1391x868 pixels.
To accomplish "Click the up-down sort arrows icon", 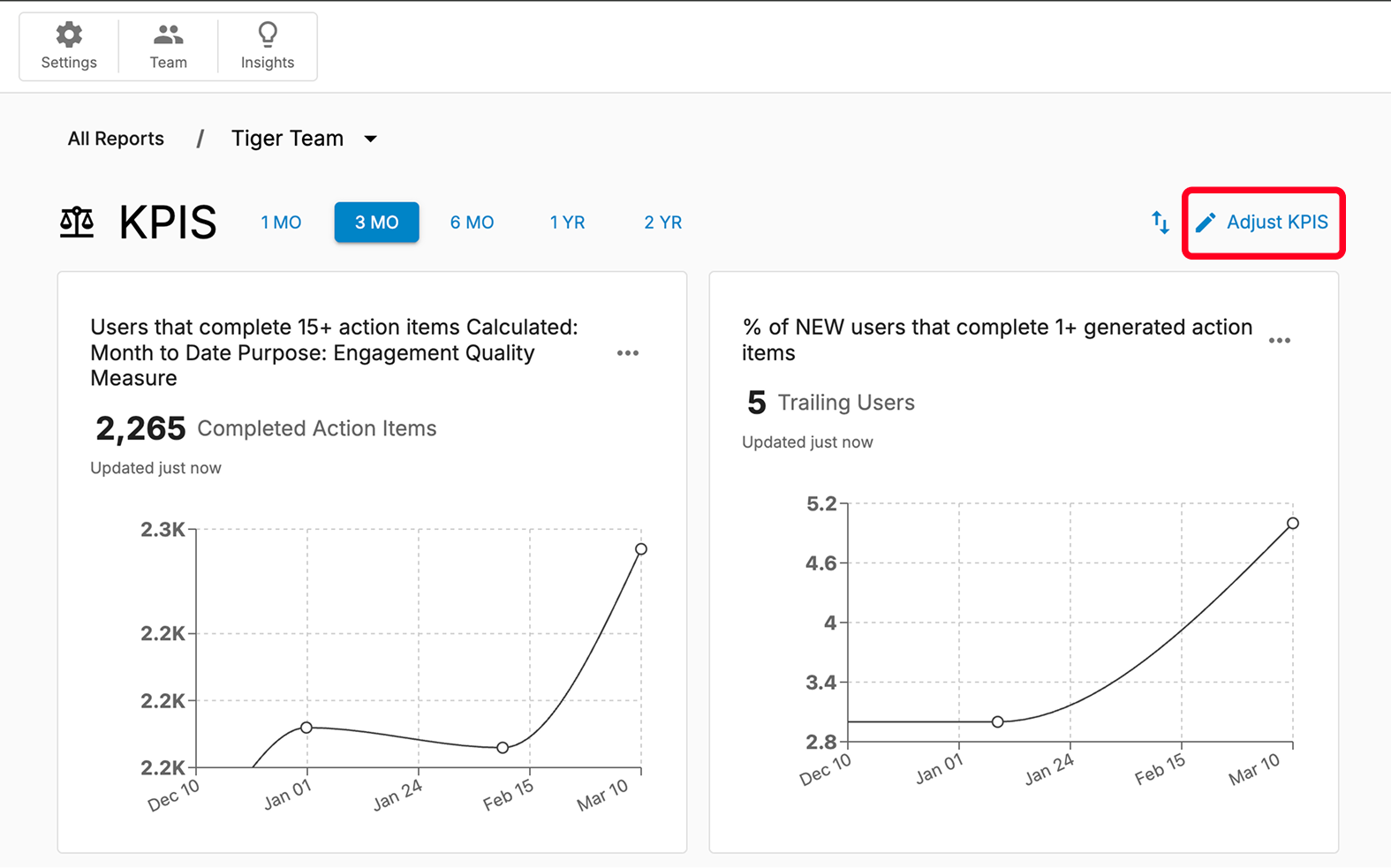I will [x=1160, y=223].
